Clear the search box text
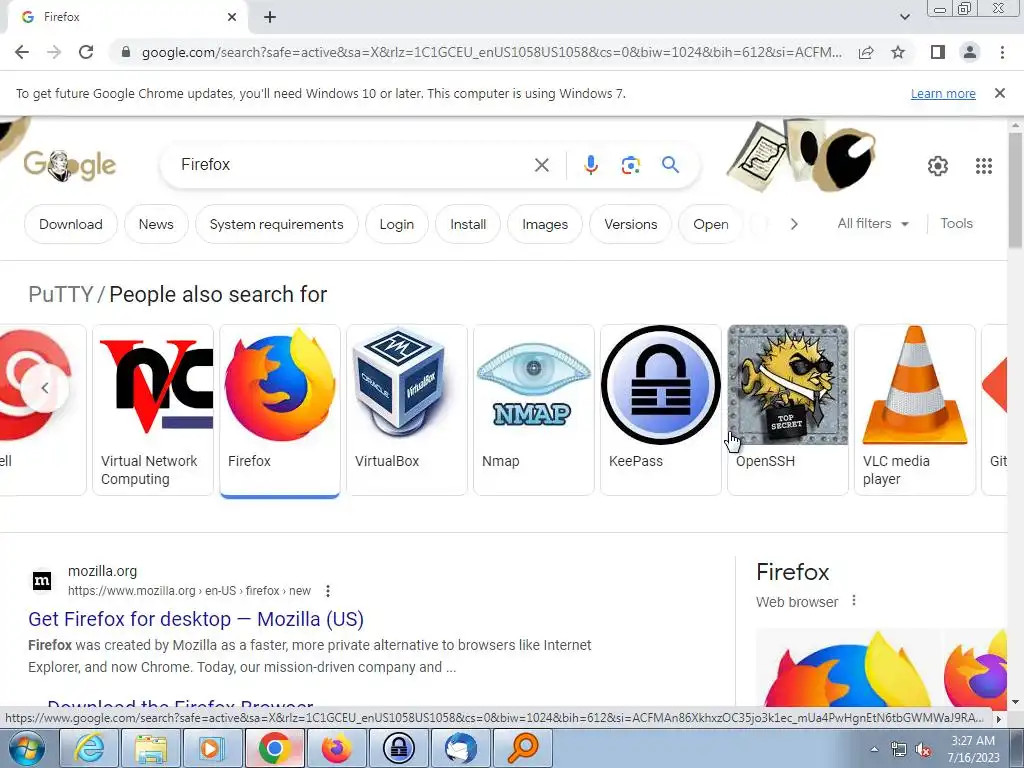Viewport: 1024px width, 768px height. [541, 165]
